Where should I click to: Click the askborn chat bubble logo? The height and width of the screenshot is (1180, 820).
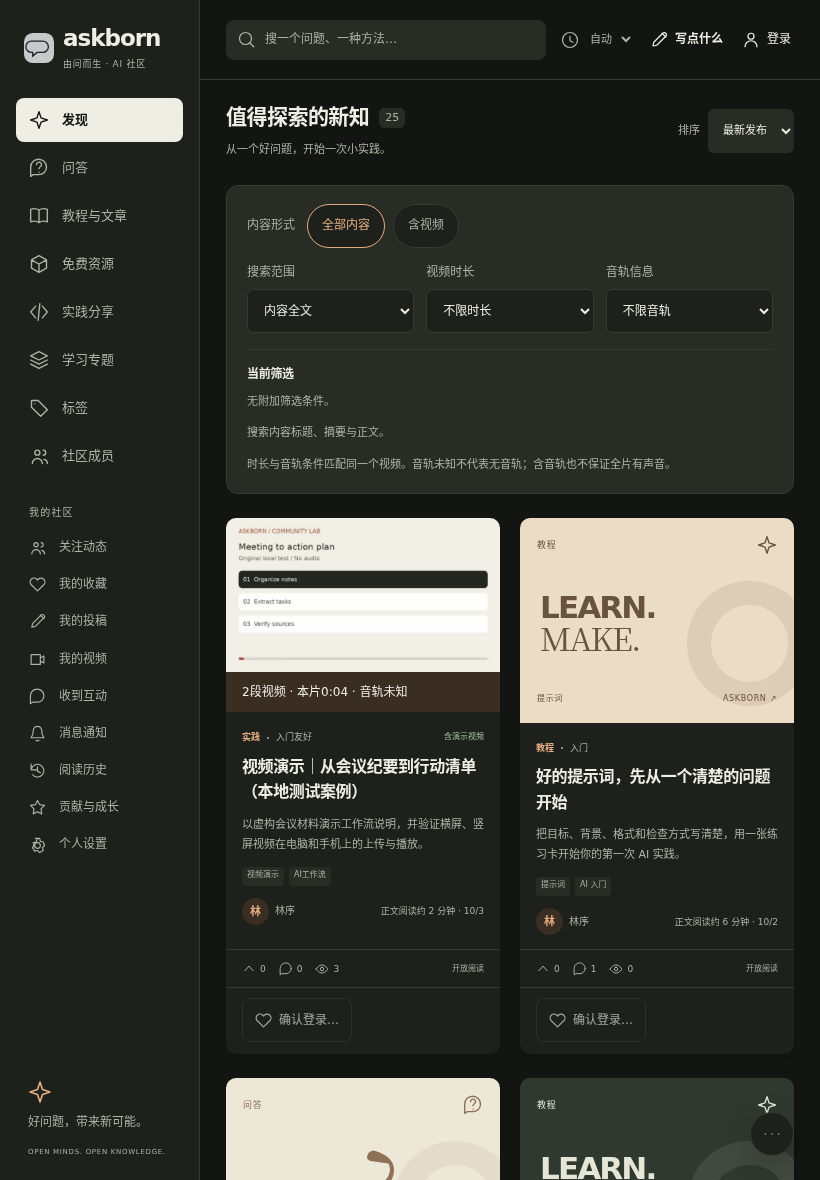38,48
